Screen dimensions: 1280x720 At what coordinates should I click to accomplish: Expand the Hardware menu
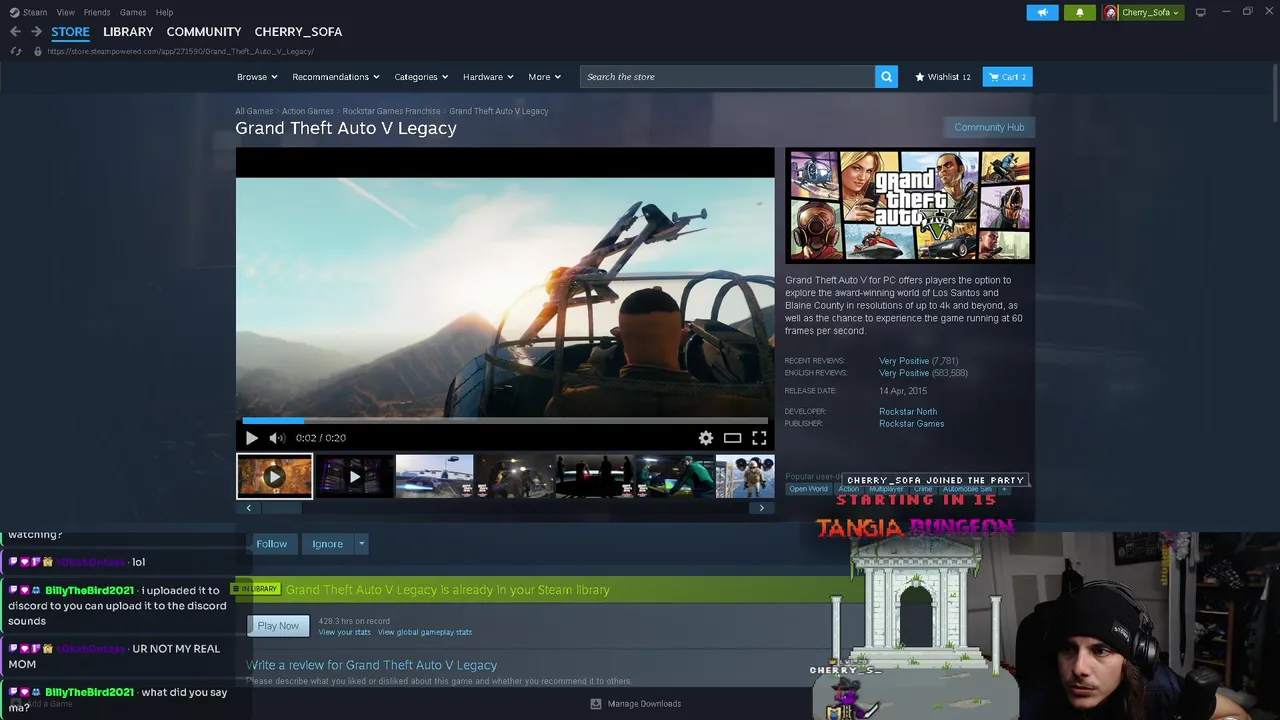pyautogui.click(x=488, y=77)
